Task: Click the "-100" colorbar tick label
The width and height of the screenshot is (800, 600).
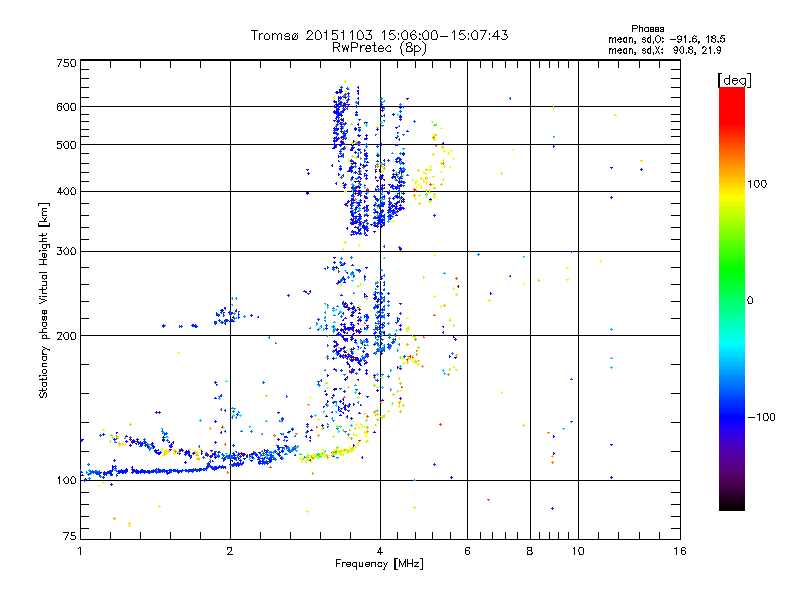Action: (x=761, y=417)
